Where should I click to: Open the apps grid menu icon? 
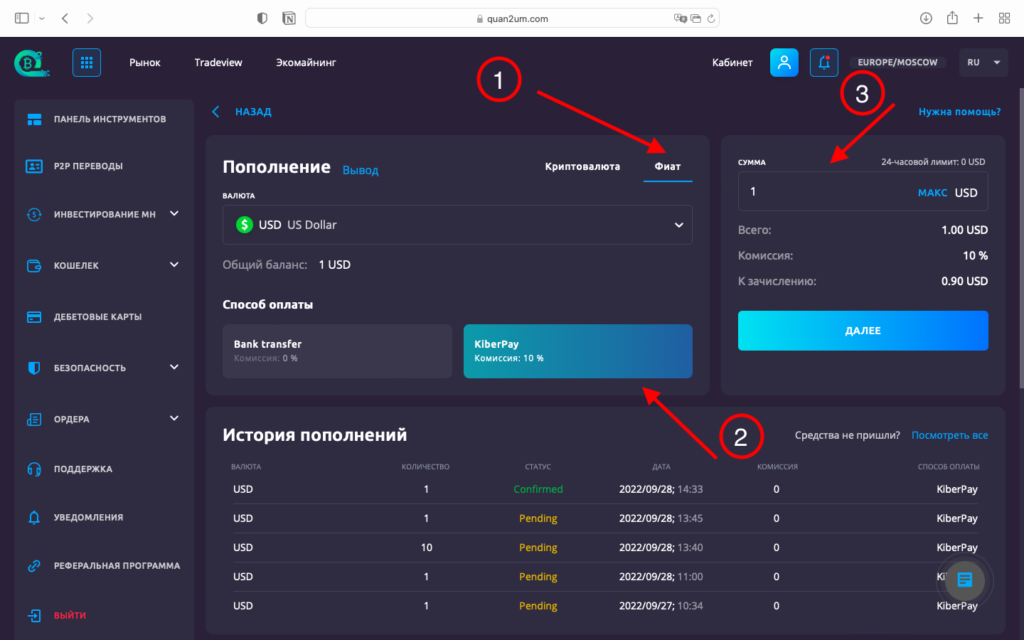click(x=86, y=63)
